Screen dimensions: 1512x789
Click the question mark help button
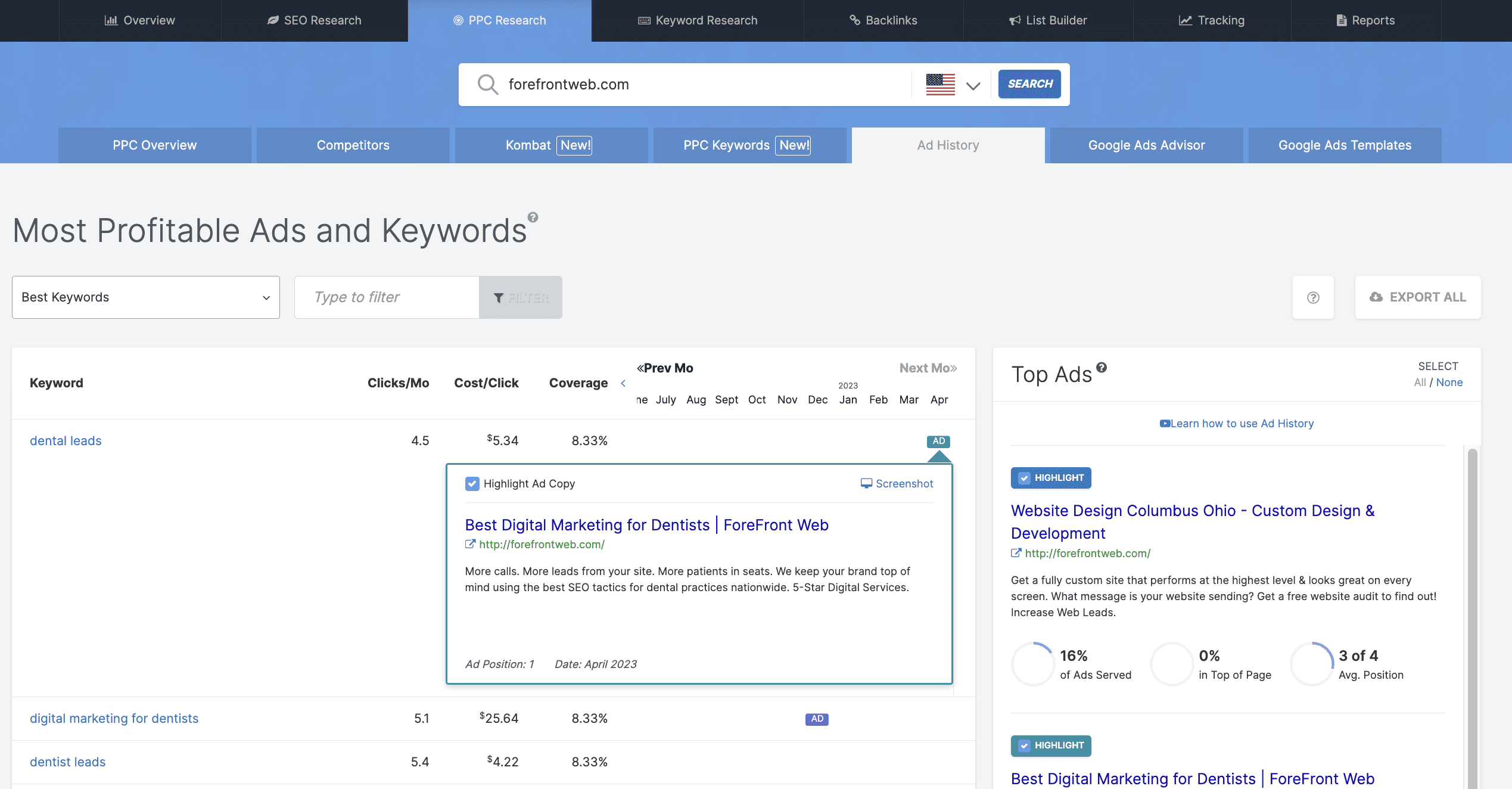(1313, 297)
